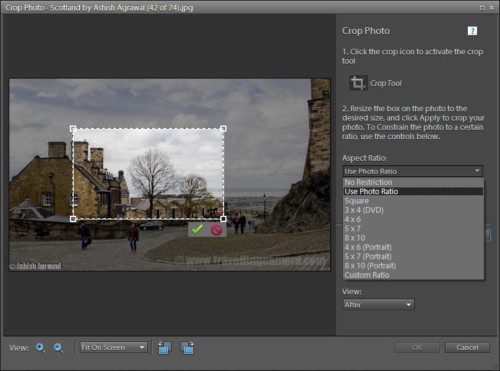Click the rotate right icon
The width and height of the screenshot is (500, 371).
pos(187,348)
